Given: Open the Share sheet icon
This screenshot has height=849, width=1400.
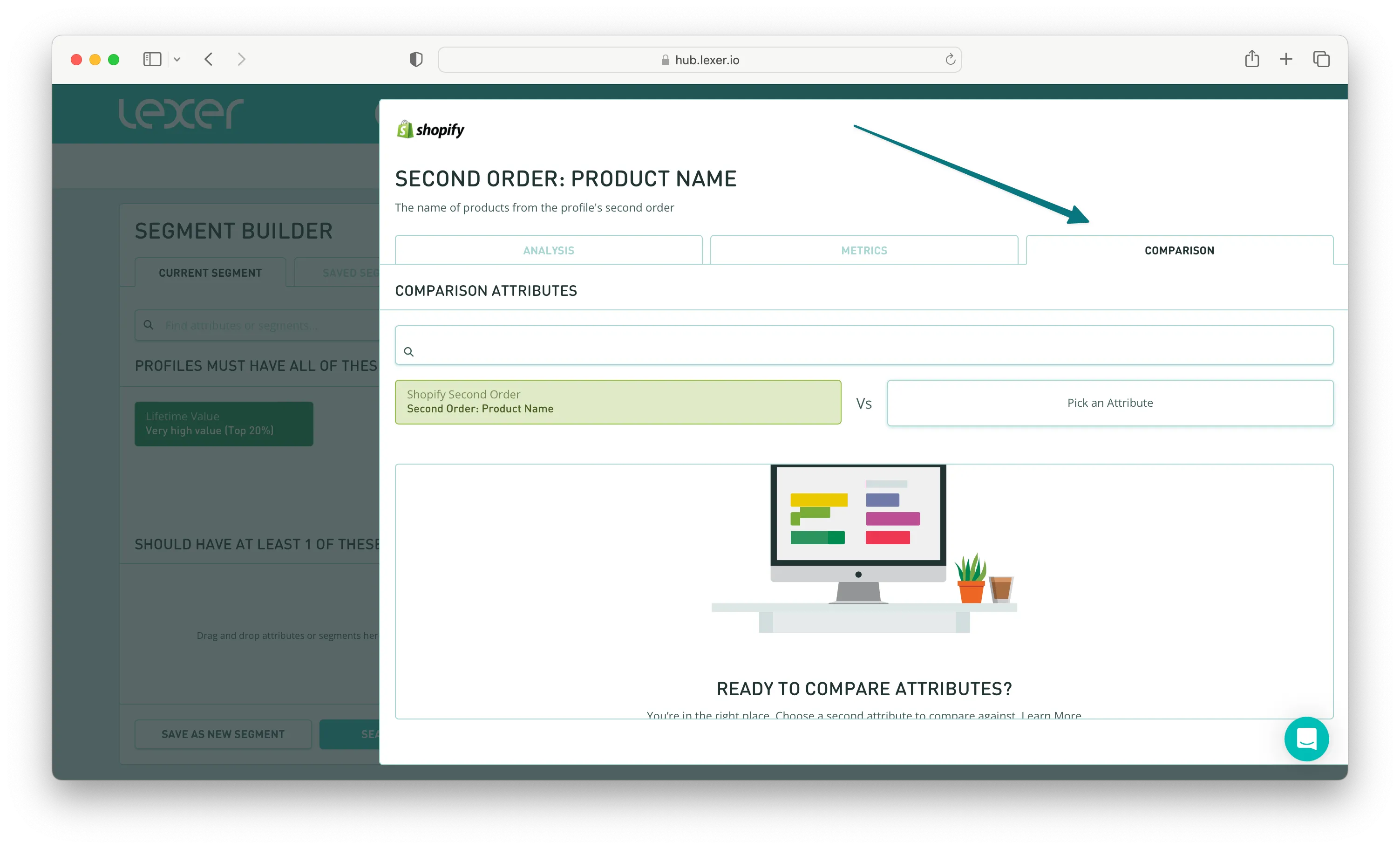Looking at the screenshot, I should (1252, 59).
